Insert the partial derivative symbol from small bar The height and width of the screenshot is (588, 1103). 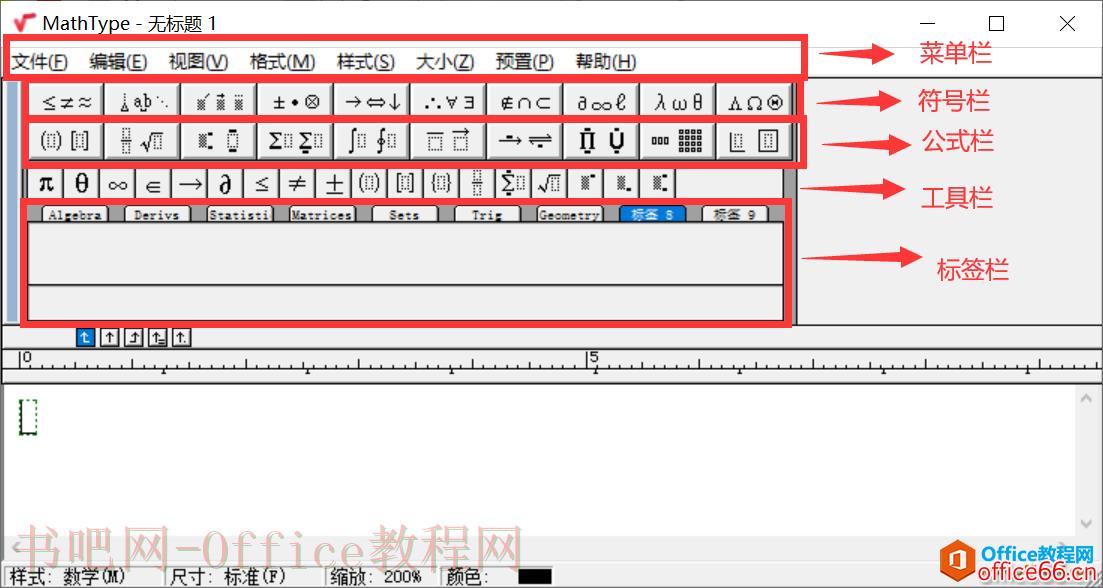coord(226,184)
